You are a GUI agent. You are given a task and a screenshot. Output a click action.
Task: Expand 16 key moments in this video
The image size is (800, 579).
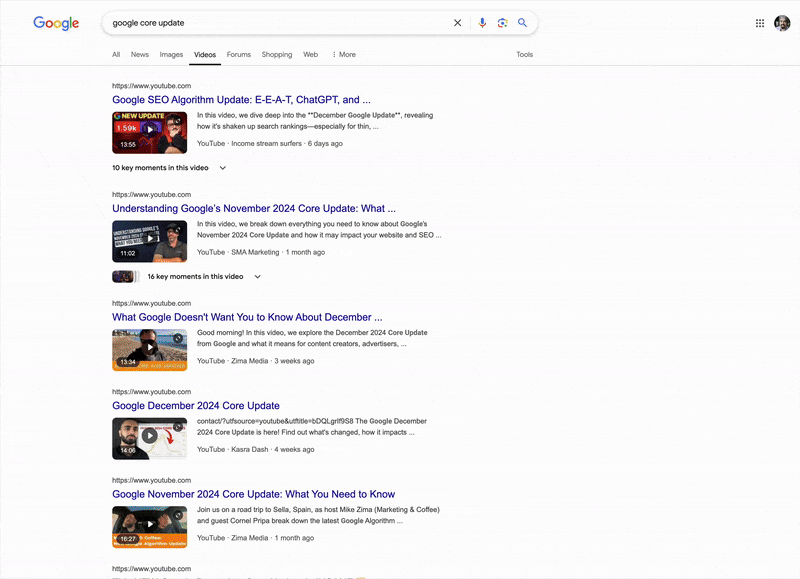196,276
